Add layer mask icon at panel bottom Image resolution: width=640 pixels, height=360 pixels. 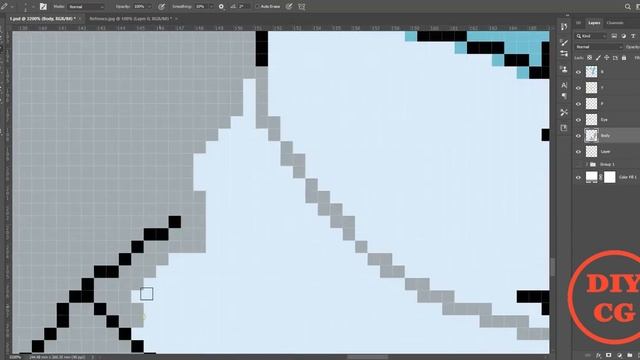tap(609, 356)
